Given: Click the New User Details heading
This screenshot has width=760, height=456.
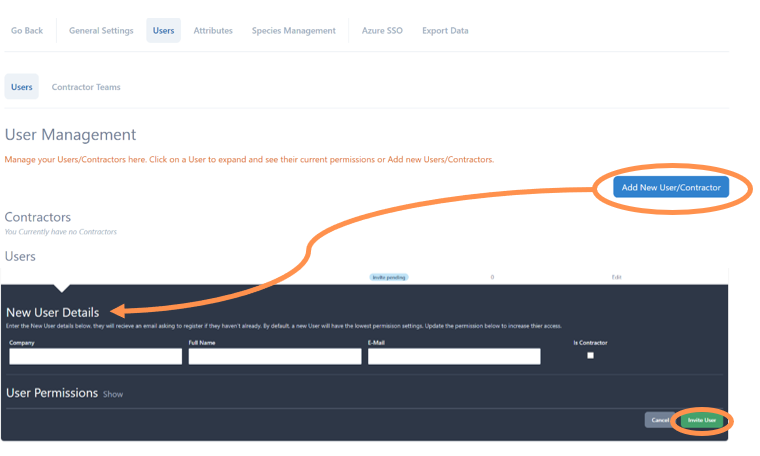Looking at the screenshot, I should [x=52, y=312].
